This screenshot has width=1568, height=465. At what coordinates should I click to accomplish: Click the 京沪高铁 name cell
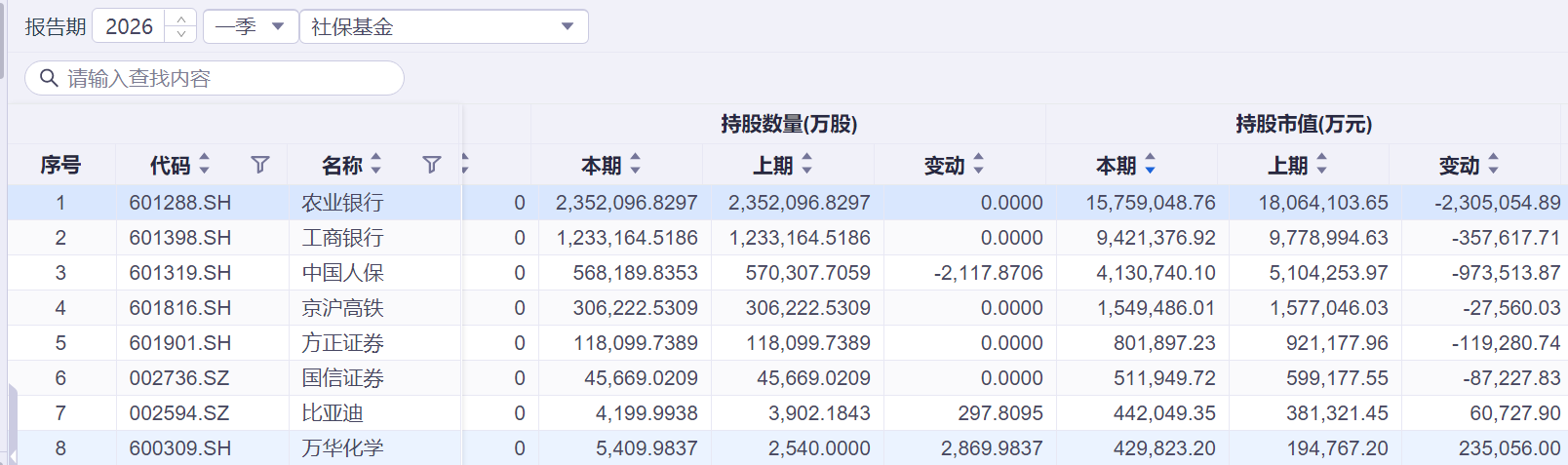pyautogui.click(x=343, y=308)
